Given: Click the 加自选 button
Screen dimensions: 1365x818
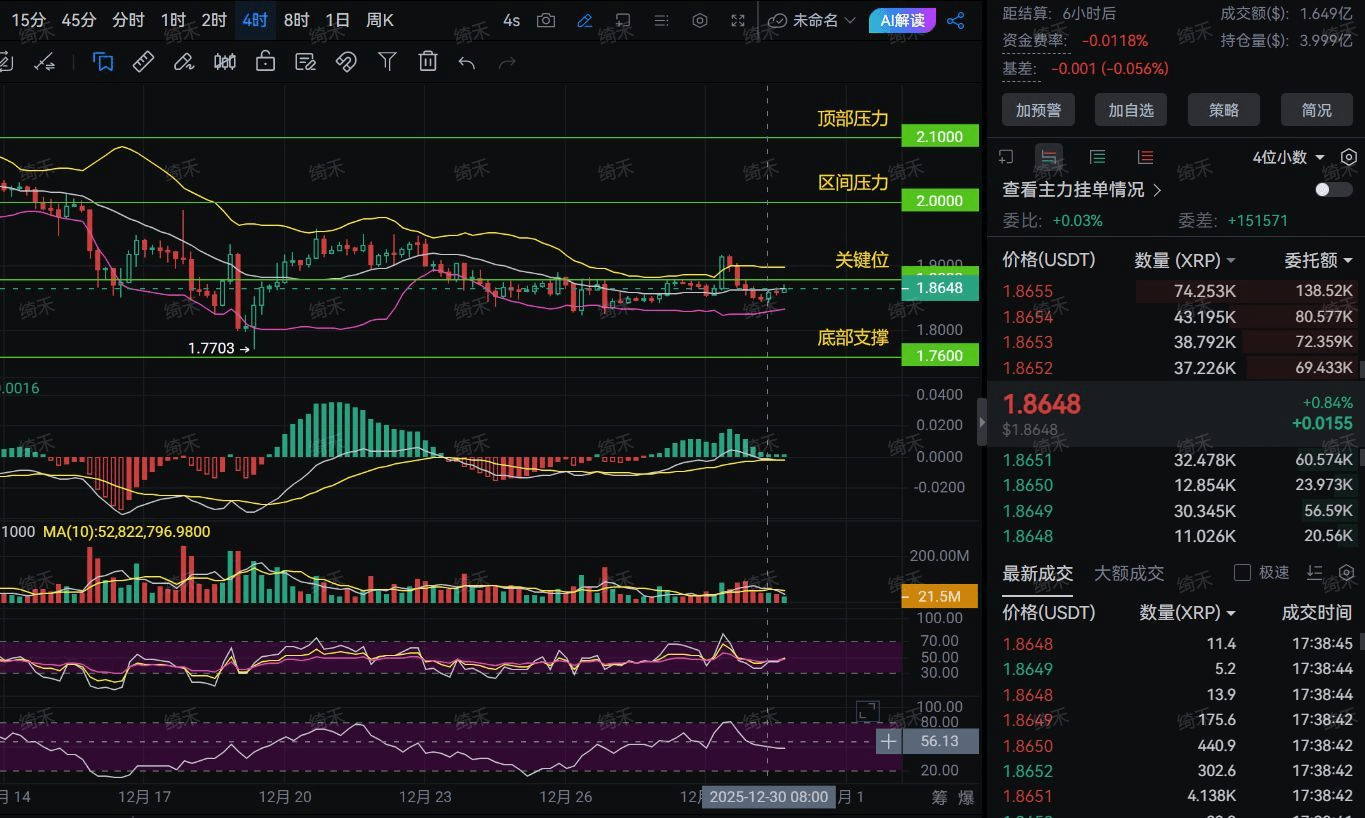Looking at the screenshot, I should click(x=1131, y=110).
